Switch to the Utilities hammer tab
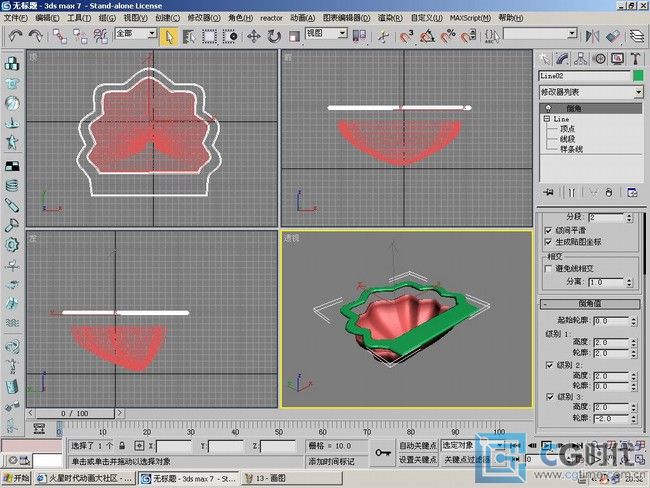Image resolution: width=650 pixels, height=488 pixels. (636, 59)
